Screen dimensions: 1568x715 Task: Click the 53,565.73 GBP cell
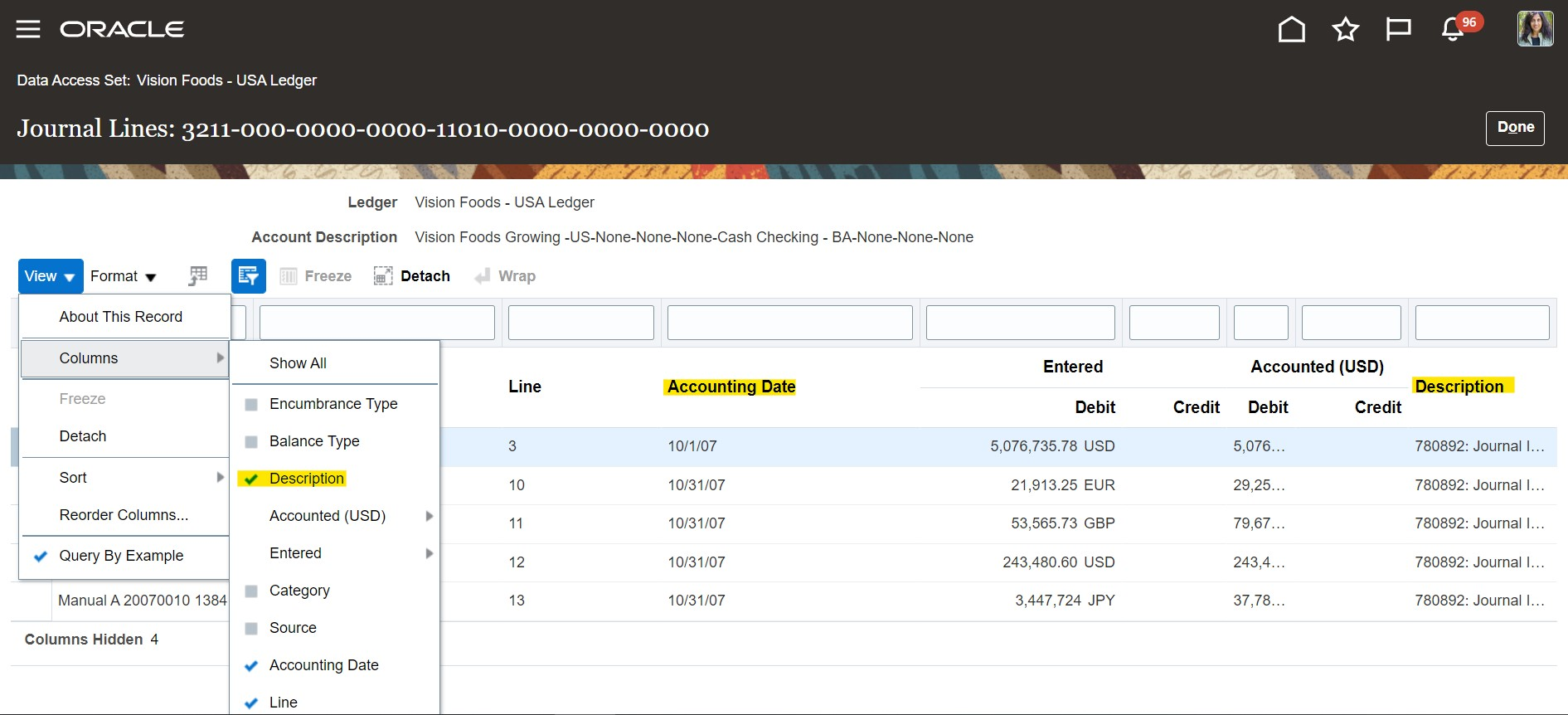1062,523
